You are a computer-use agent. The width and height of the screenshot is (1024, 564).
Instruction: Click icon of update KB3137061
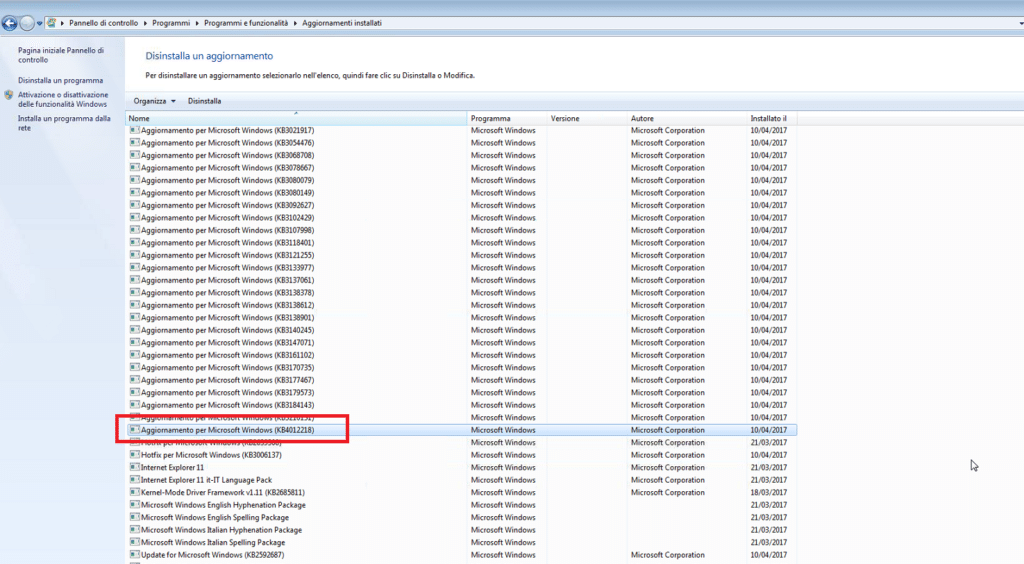pyautogui.click(x=135, y=279)
